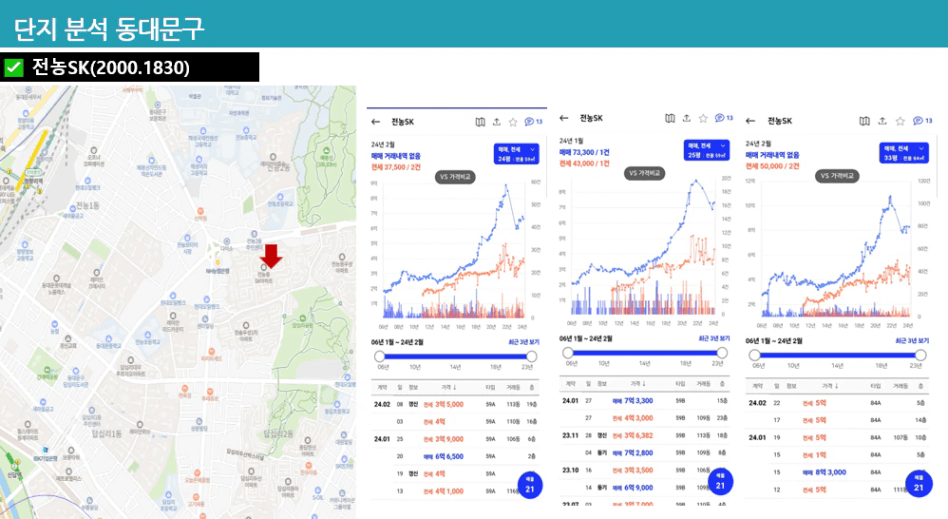This screenshot has height=519, width=948.
Task: Tap round blue 21 button in 25평 panel
Action: (x=720, y=481)
